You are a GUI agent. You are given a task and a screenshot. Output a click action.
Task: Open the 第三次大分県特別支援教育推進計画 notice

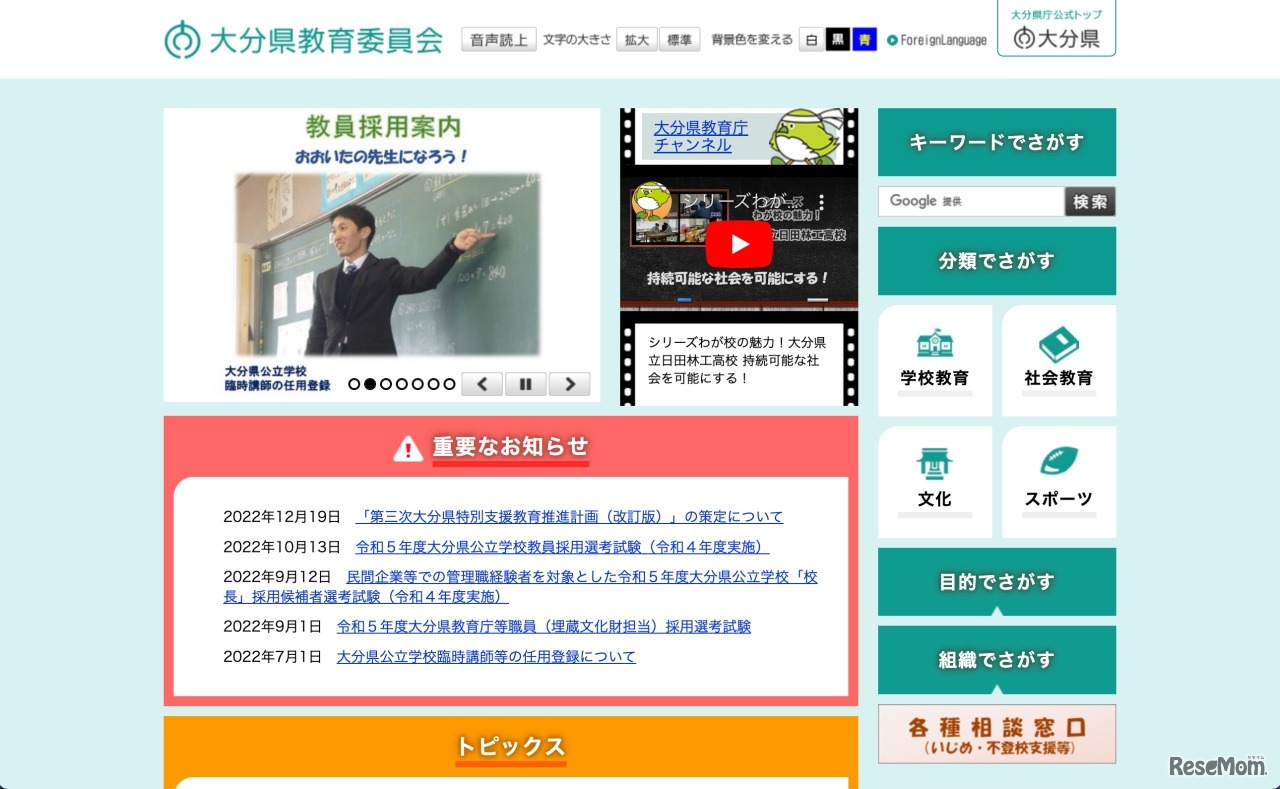pos(570,517)
